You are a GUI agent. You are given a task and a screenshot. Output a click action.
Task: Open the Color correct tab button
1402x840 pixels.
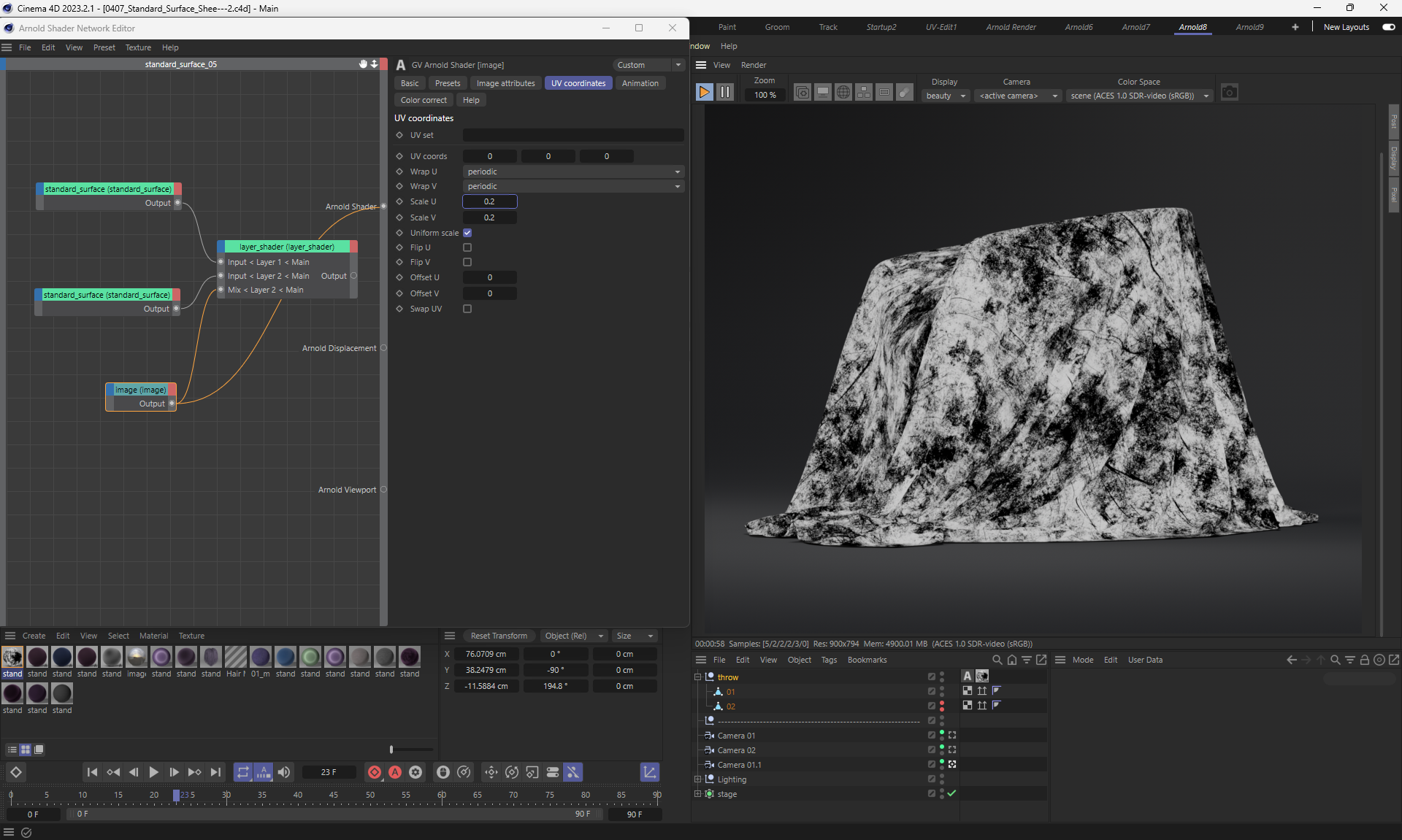(x=424, y=100)
